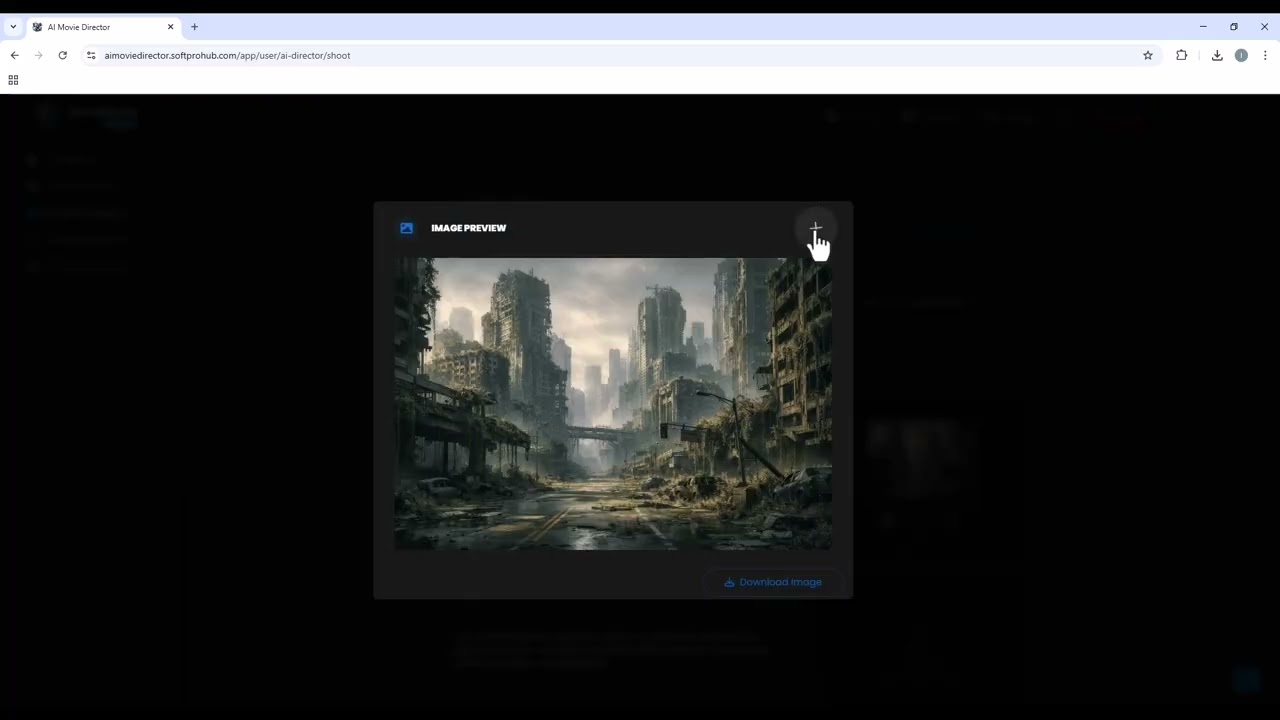
Task: Bookmark this page with the star
Action: [x=1148, y=55]
